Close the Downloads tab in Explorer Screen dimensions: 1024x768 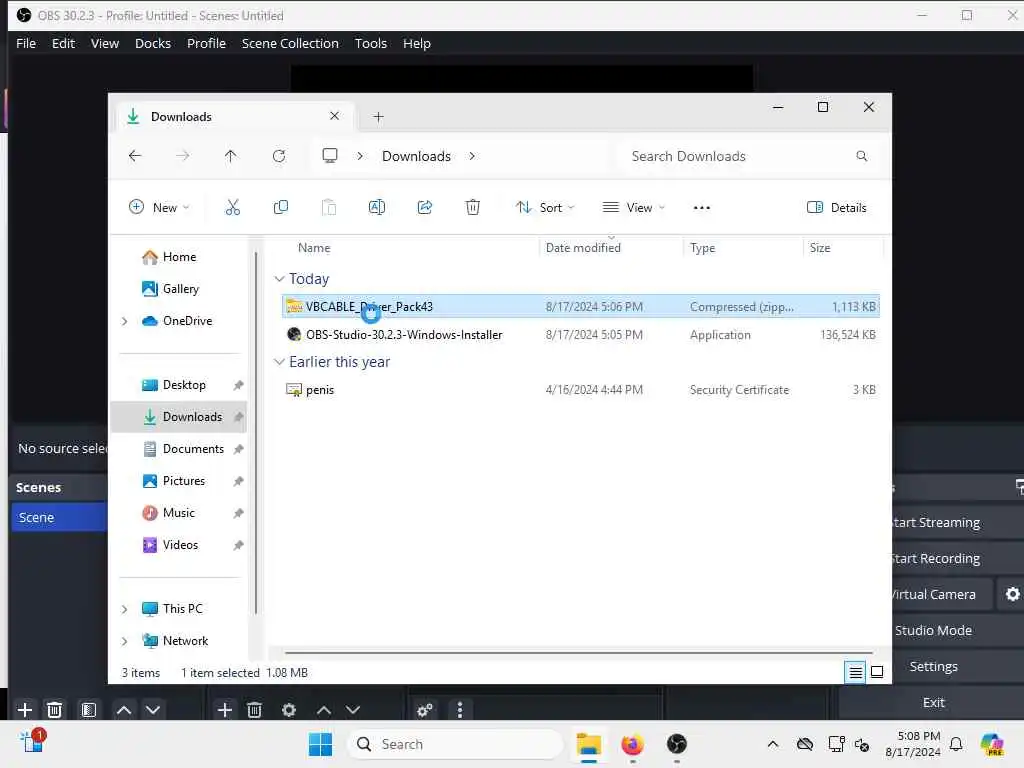pyautogui.click(x=334, y=116)
